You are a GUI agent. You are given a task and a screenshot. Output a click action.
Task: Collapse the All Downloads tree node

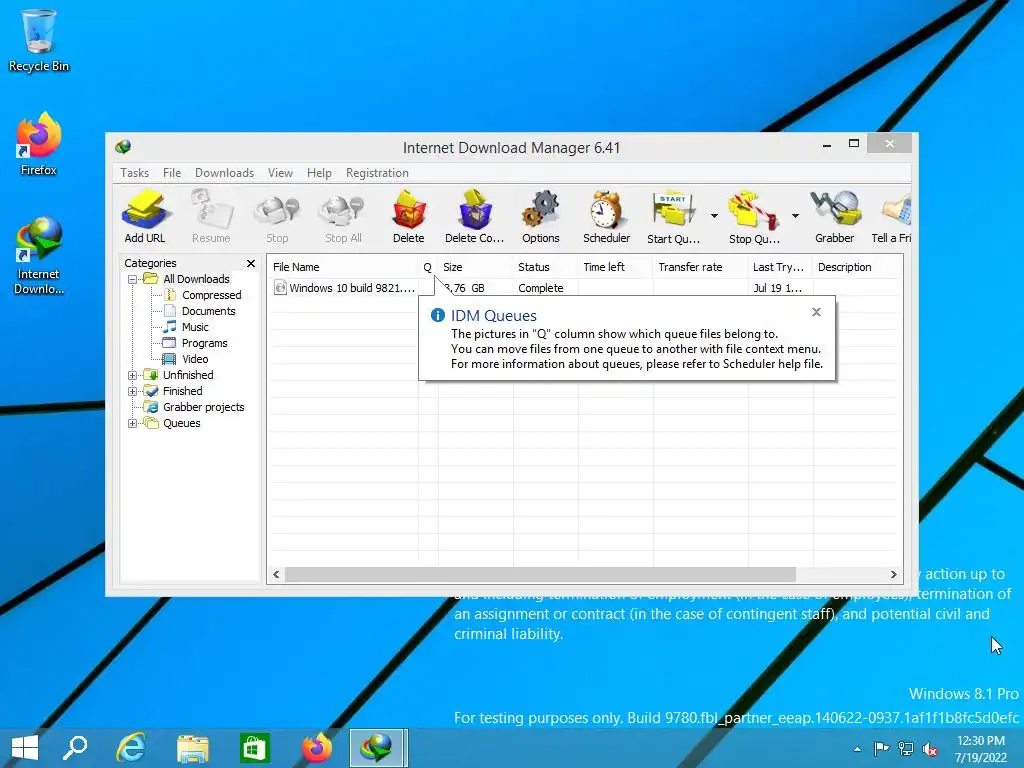(133, 280)
